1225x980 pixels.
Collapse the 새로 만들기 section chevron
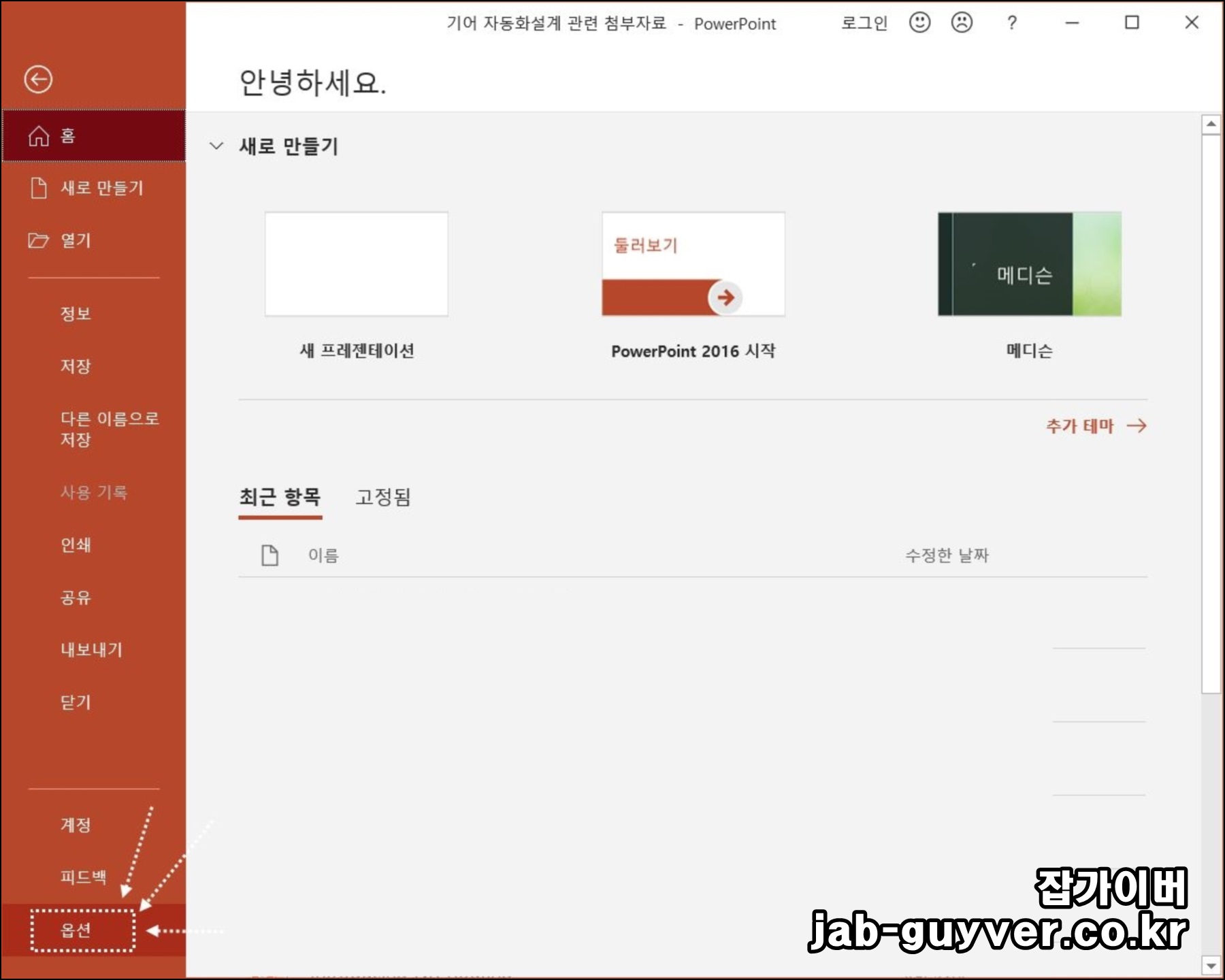point(216,146)
